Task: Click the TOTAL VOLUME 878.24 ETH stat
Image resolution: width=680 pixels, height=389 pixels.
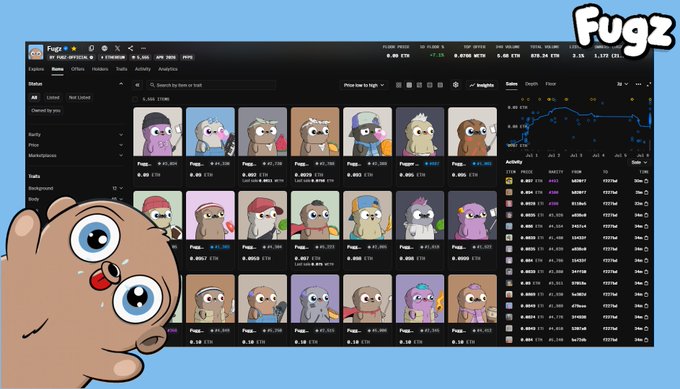Action: [545, 52]
